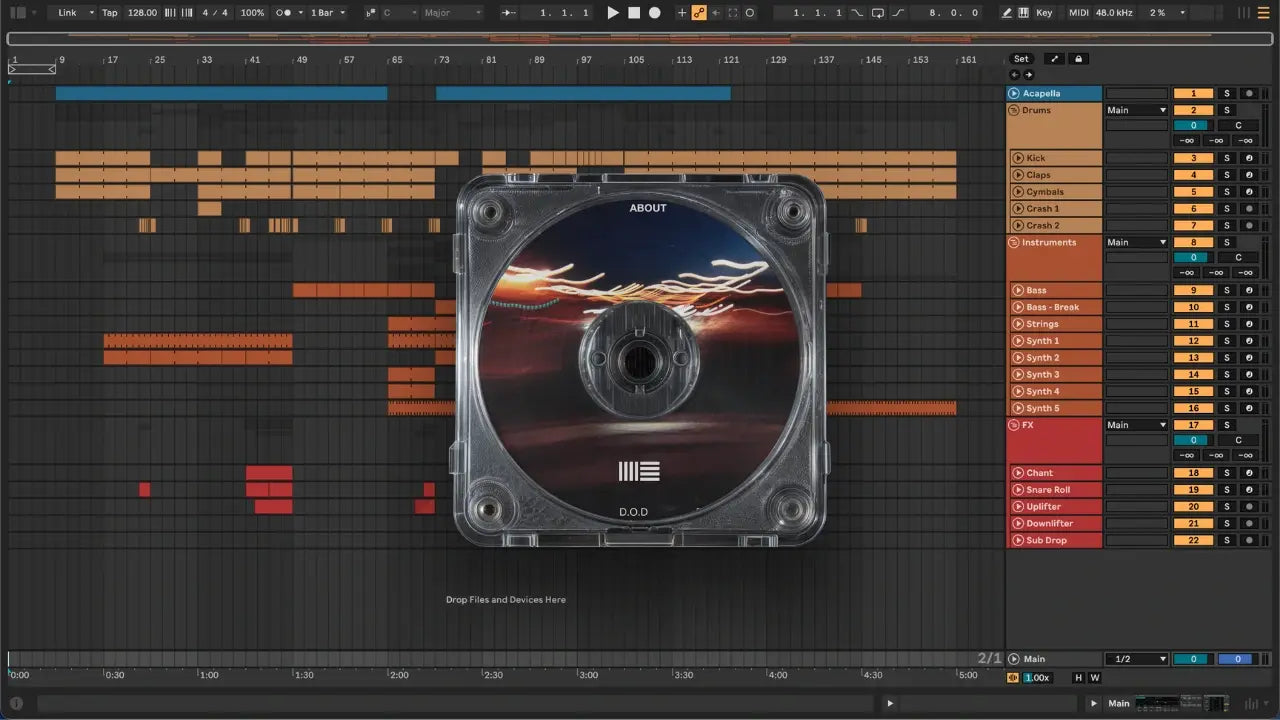Select the Sub Drop track name
1280x720 pixels.
tap(1046, 540)
